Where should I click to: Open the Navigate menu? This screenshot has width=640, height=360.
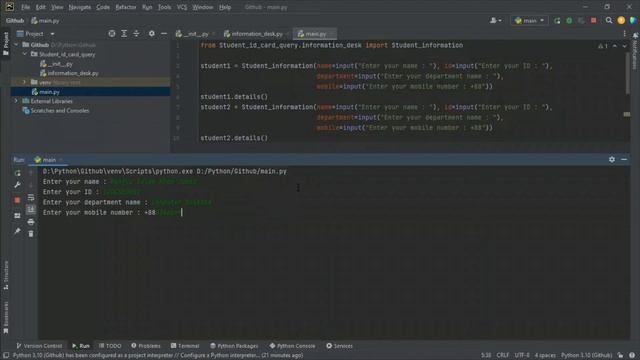(80, 7)
